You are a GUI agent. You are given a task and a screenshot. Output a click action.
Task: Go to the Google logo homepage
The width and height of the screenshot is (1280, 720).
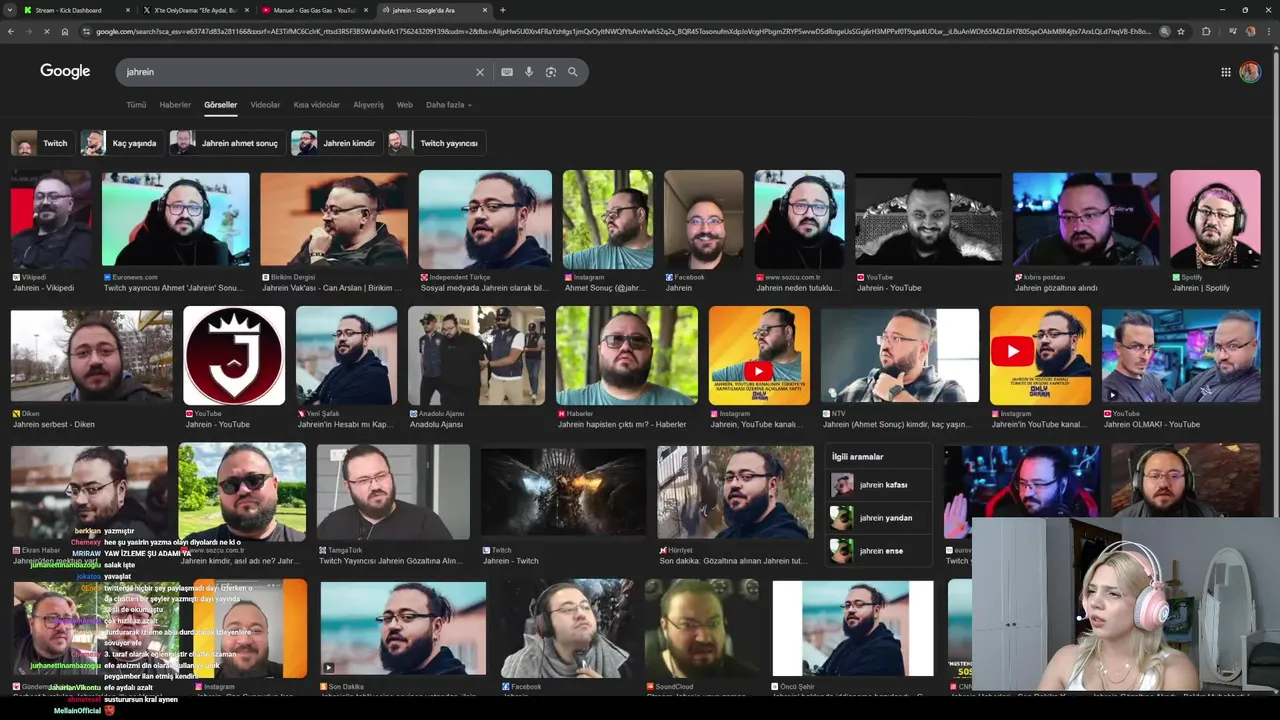coord(65,71)
